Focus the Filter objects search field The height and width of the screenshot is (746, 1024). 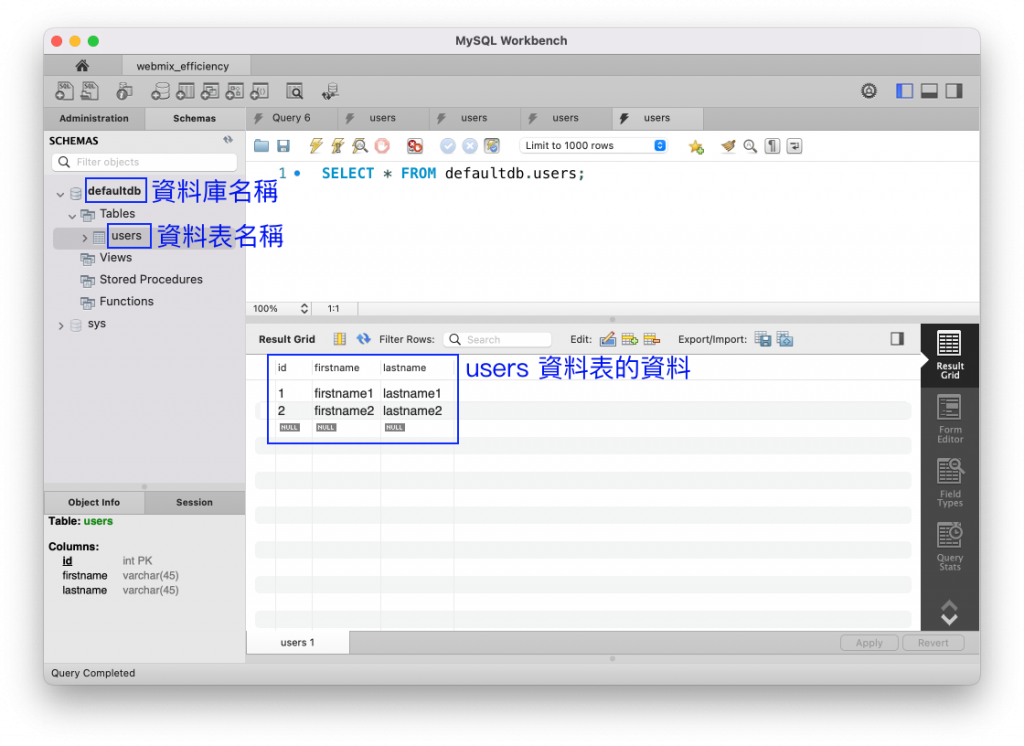(144, 162)
